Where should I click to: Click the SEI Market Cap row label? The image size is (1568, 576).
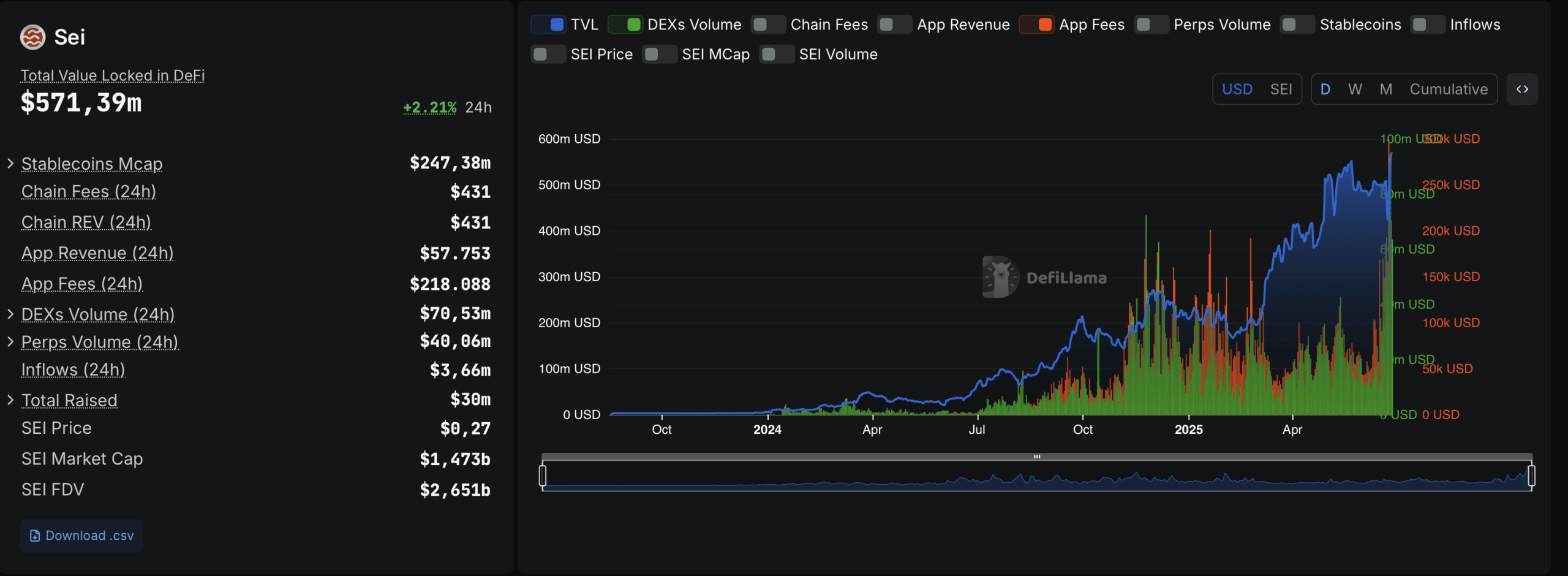coord(82,458)
